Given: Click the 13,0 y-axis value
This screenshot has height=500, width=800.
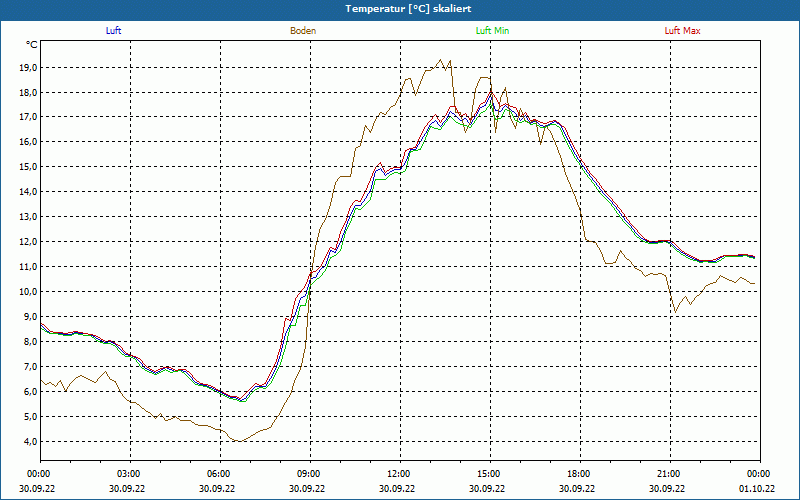Looking at the screenshot, I should (x=29, y=217).
